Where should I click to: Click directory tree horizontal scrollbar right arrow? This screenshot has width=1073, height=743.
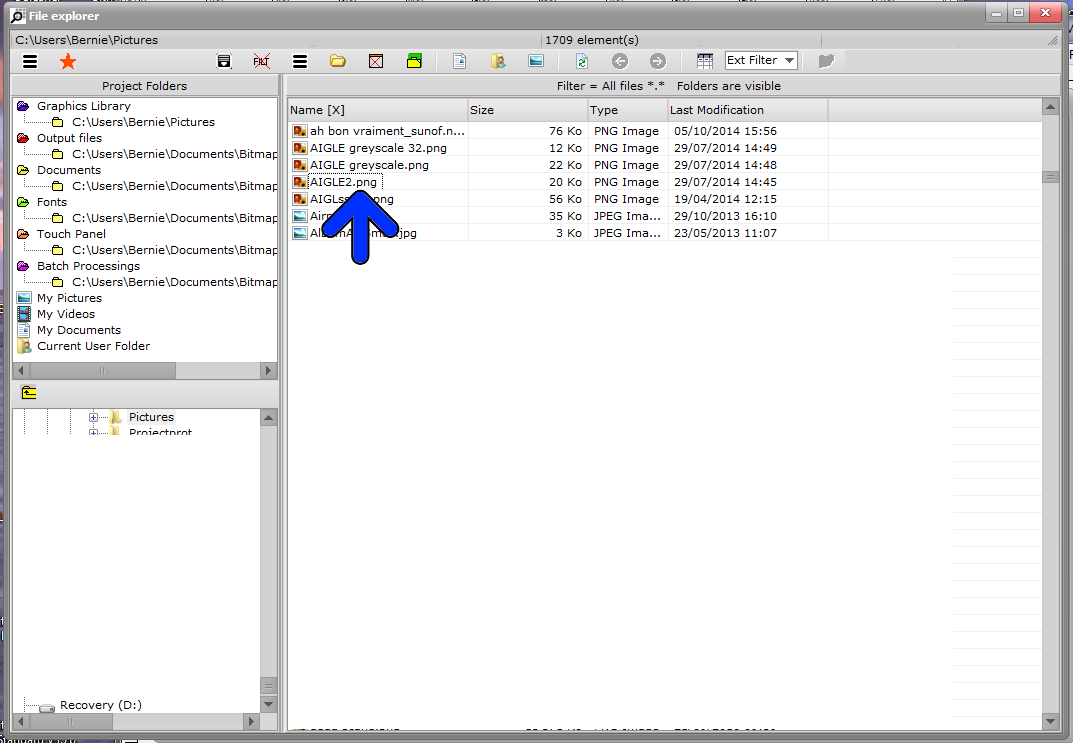pos(251,721)
